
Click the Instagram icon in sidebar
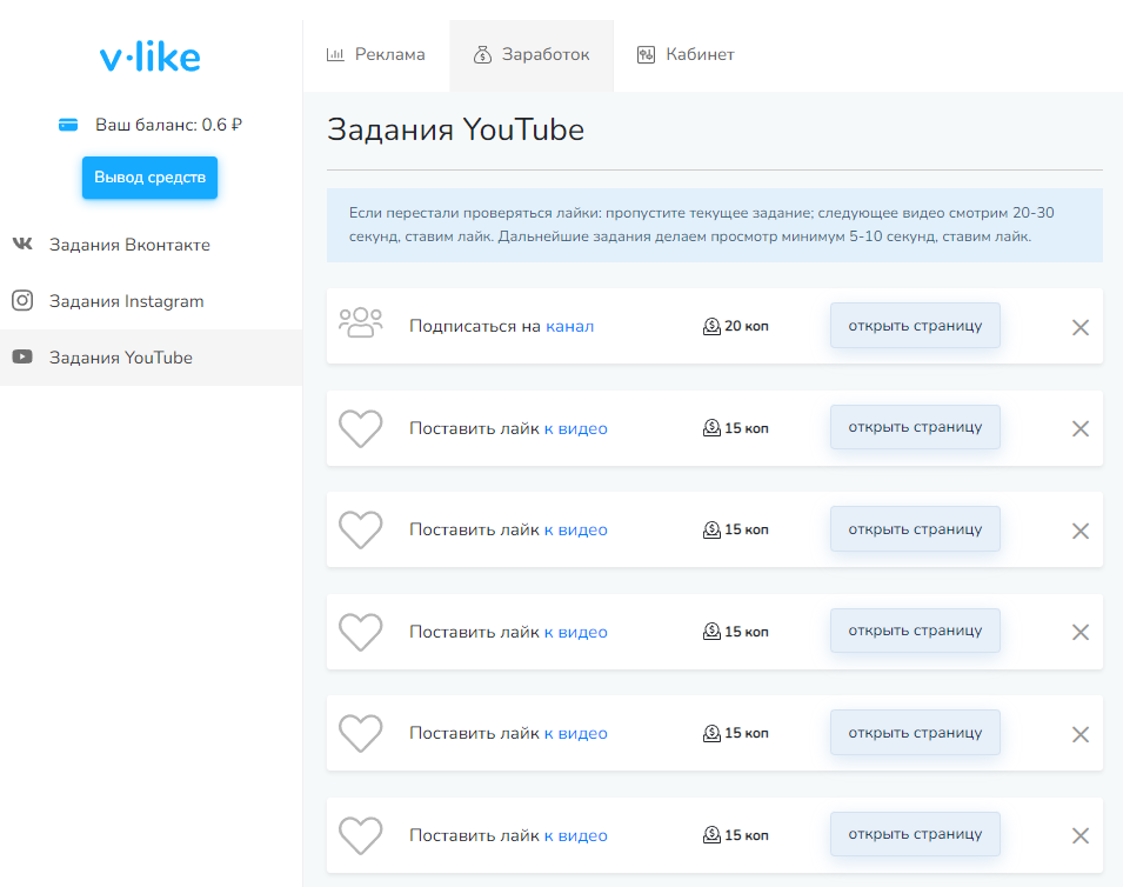point(22,300)
